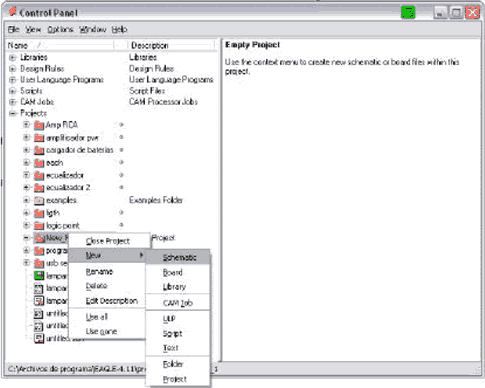485x388 pixels.
Task: Open the File menu
Action: [x=14, y=30]
